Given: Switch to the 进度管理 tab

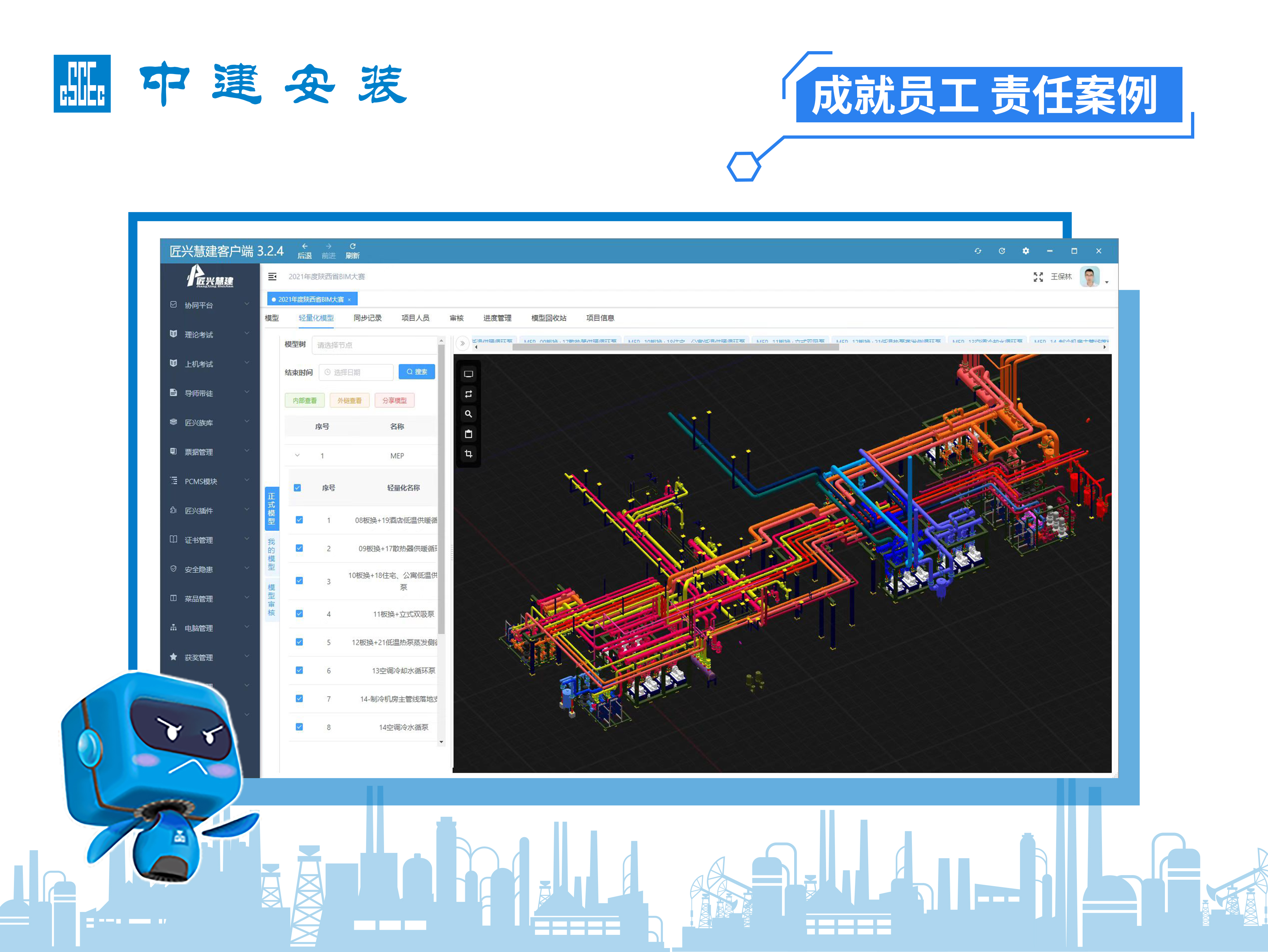Looking at the screenshot, I should click(497, 318).
